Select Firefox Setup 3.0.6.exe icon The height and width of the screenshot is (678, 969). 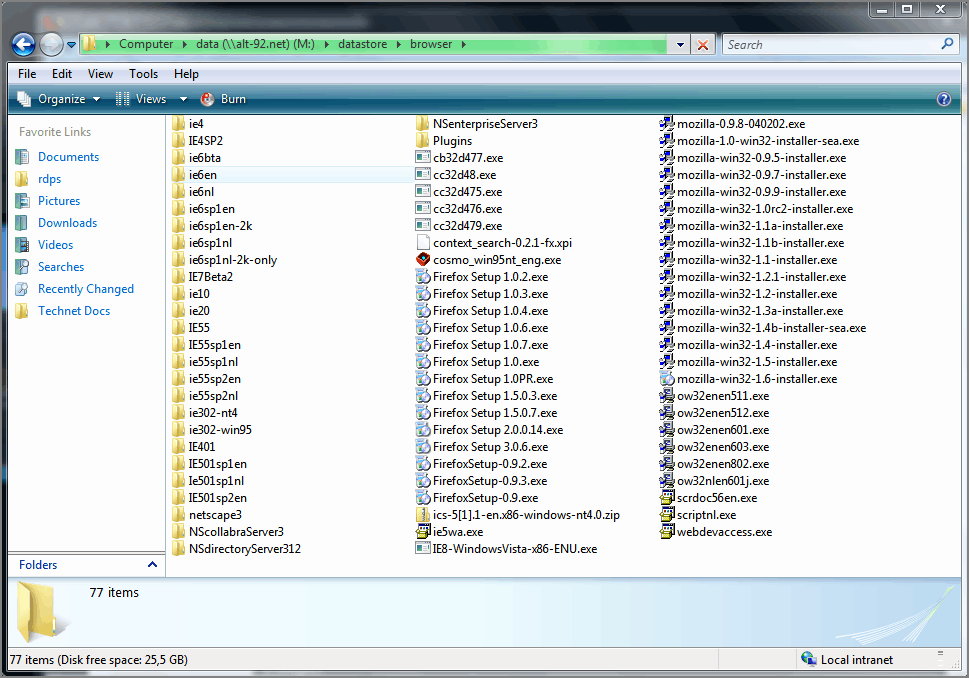423,447
